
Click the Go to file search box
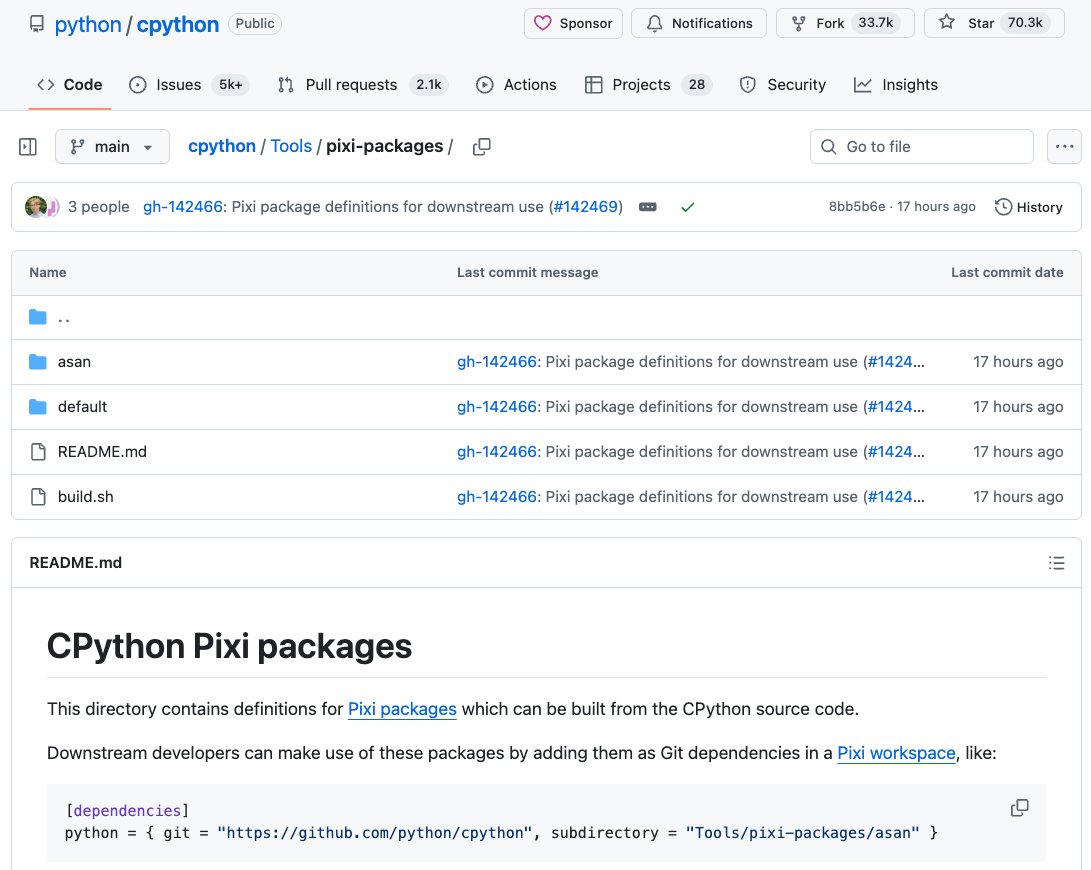(x=921, y=146)
